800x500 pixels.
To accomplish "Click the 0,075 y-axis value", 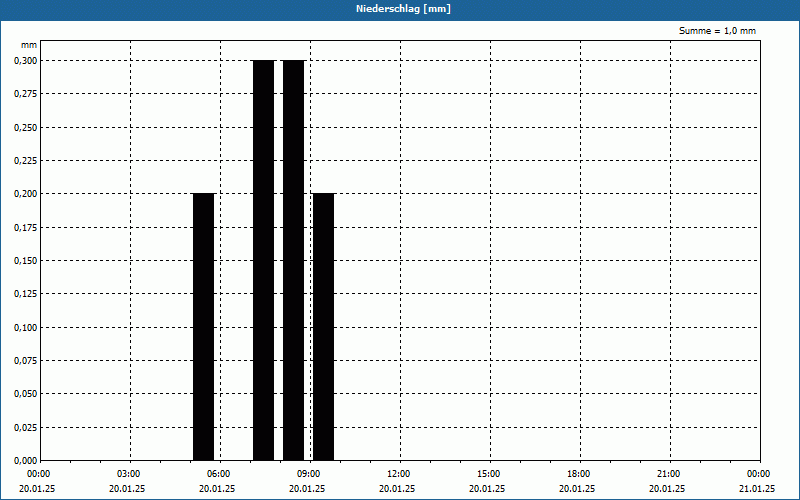I will [26, 361].
